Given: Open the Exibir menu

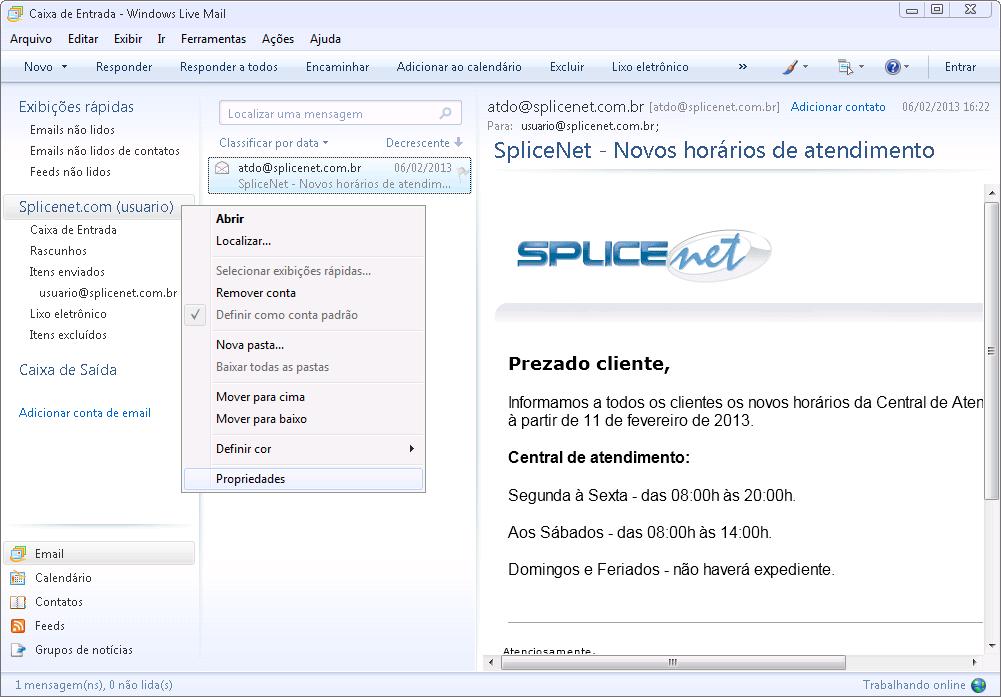Looking at the screenshot, I should coord(128,39).
